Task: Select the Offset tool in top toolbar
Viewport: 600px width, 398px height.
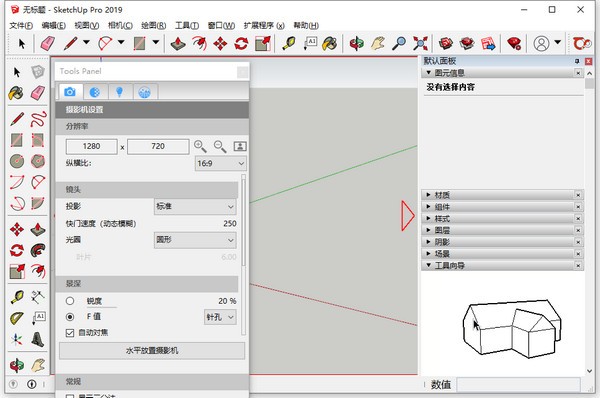Action: 199,43
